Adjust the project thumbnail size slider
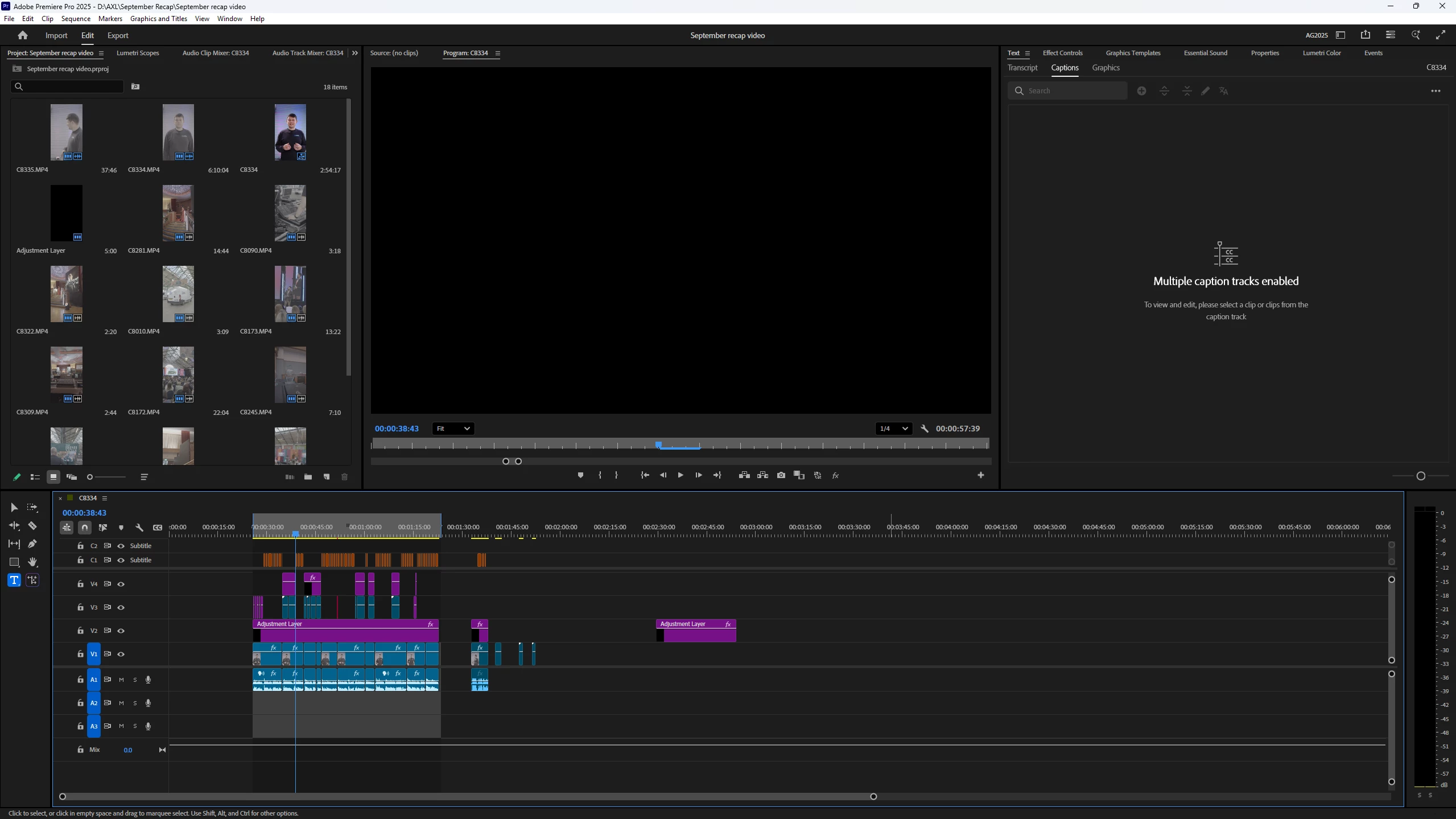 coord(90,477)
